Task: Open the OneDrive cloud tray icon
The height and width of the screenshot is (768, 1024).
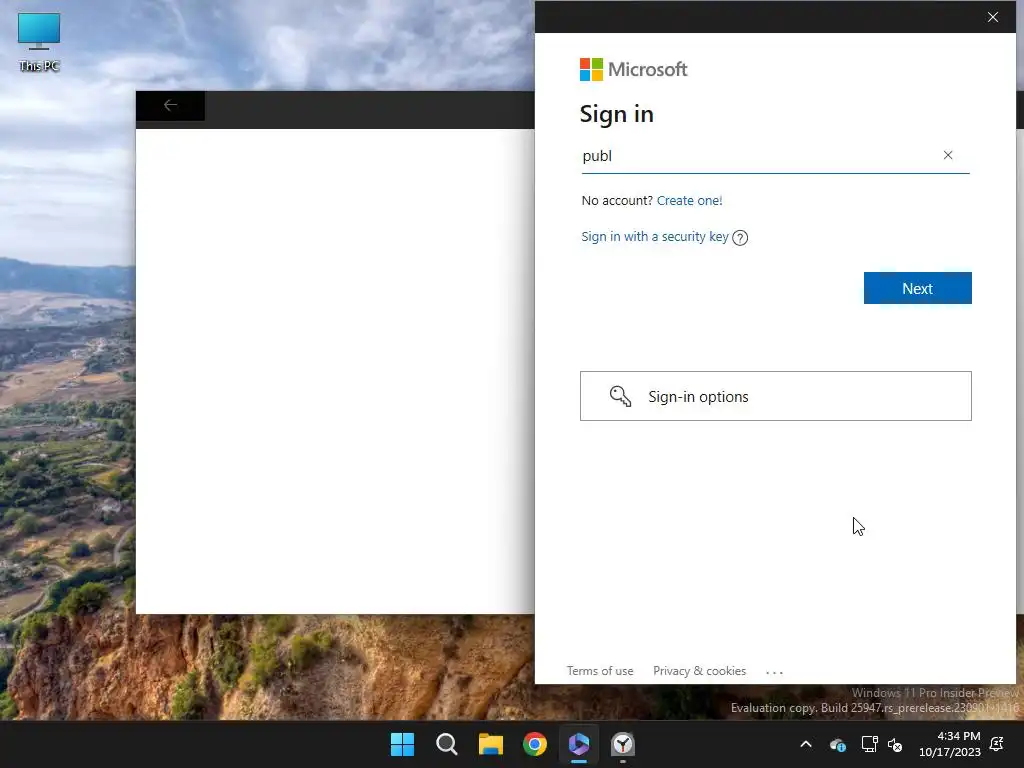Action: click(x=838, y=744)
